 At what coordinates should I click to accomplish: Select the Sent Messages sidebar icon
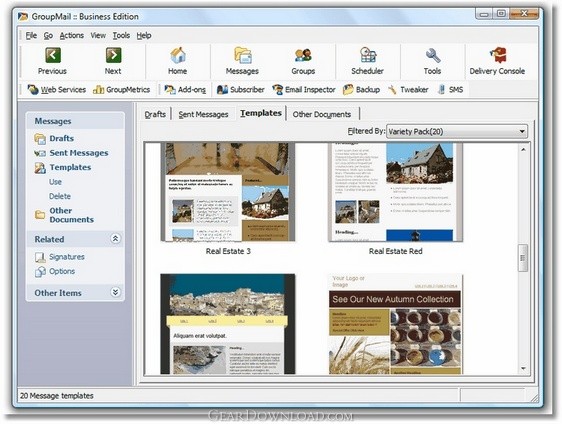[x=40, y=153]
